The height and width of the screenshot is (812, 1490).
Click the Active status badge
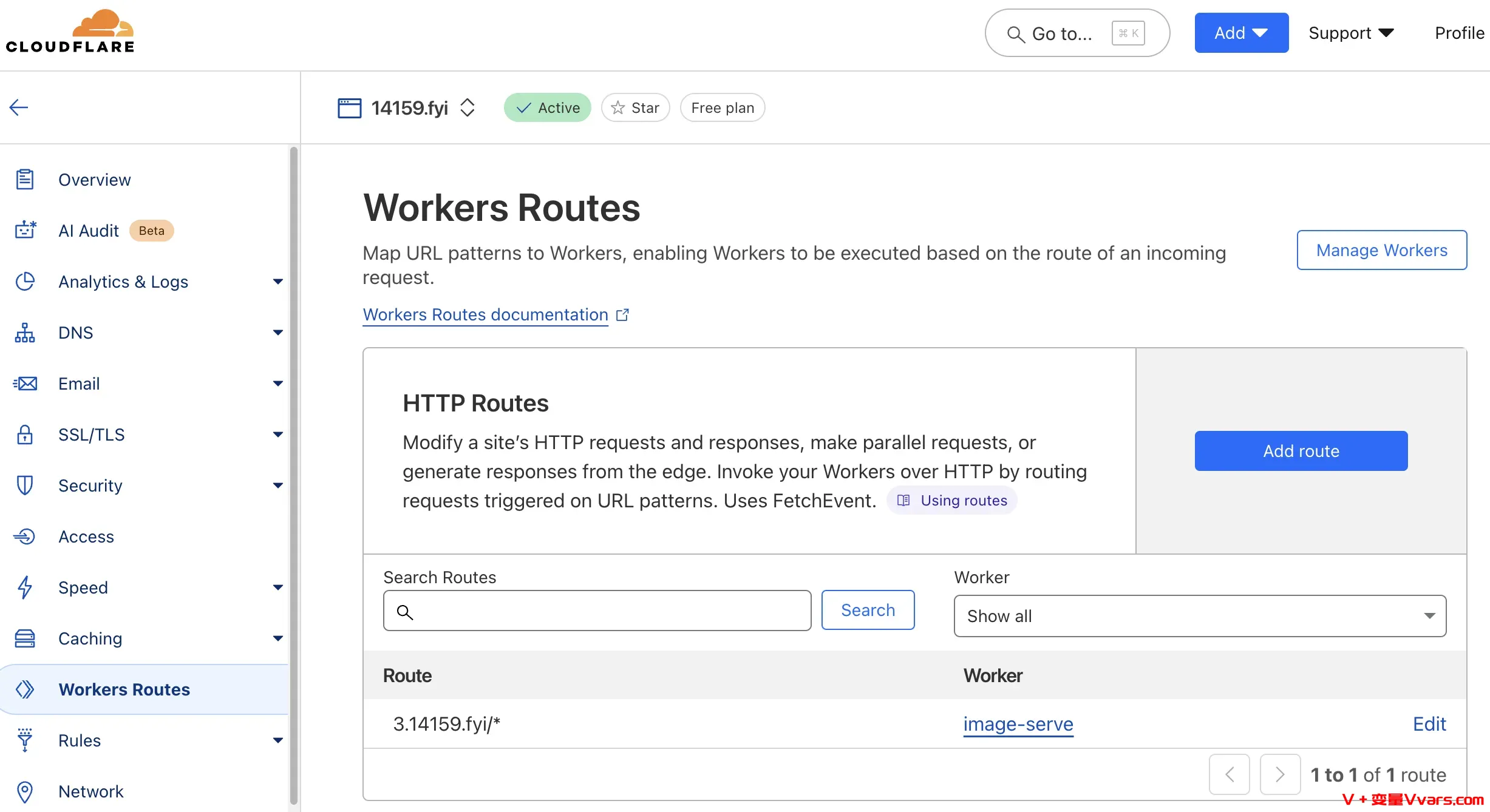pyautogui.click(x=548, y=107)
